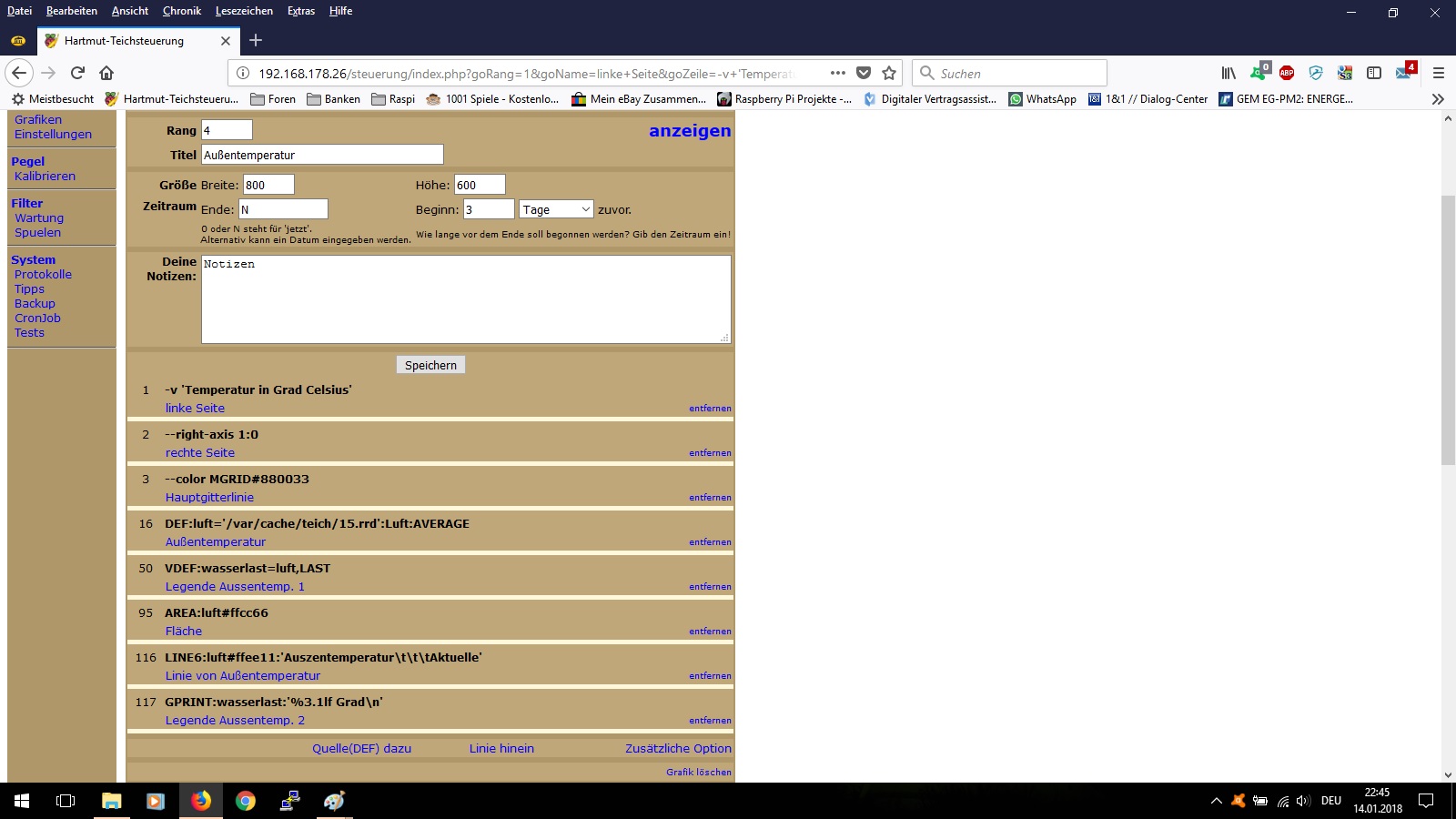Open the Extras menu

point(300,11)
